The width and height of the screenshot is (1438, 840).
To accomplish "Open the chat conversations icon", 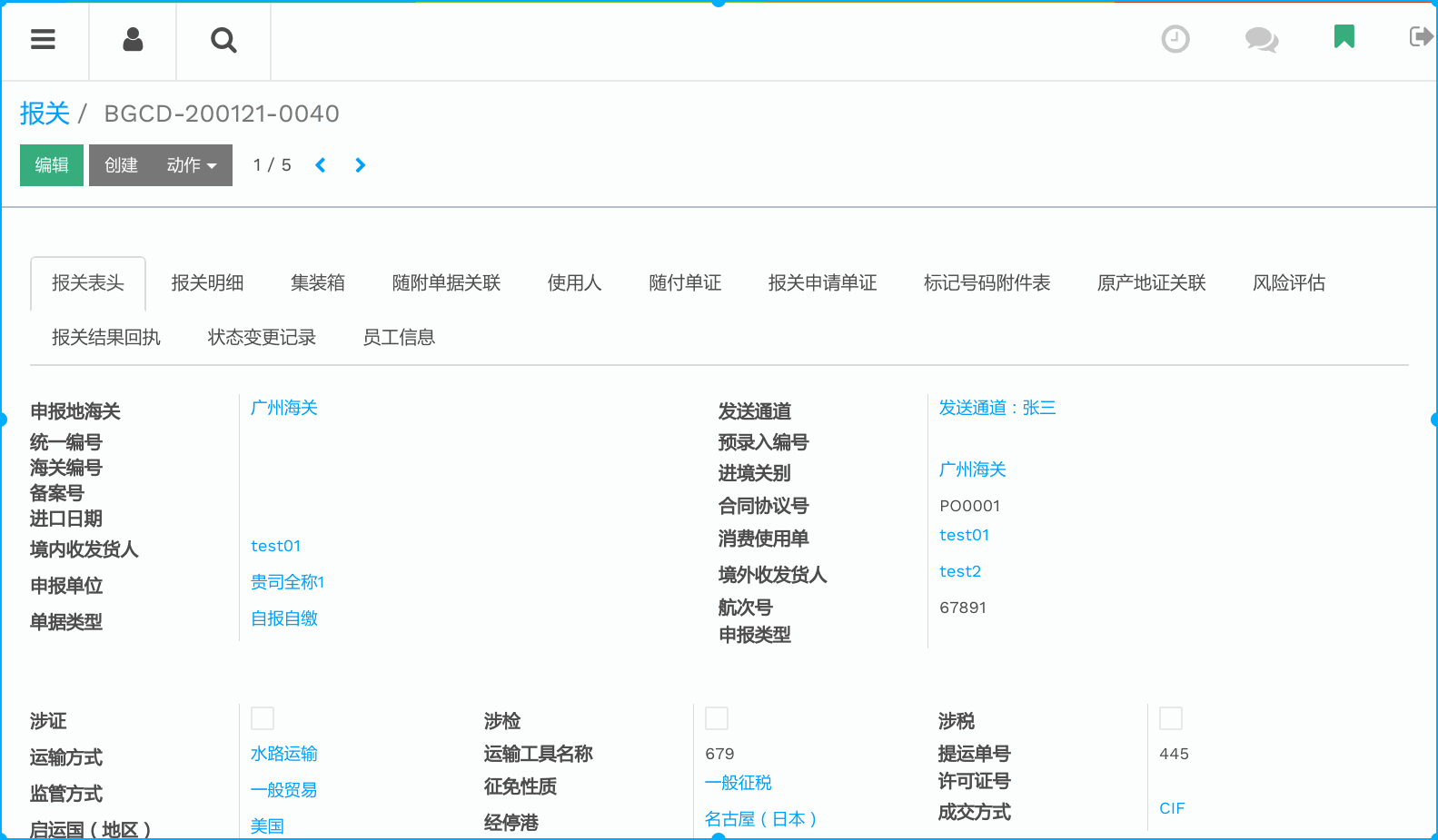I will click(x=1261, y=39).
